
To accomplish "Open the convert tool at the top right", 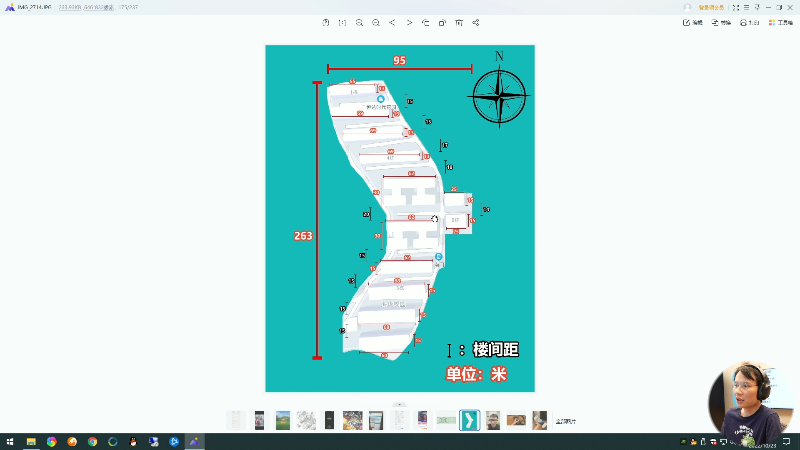I will [721, 22].
